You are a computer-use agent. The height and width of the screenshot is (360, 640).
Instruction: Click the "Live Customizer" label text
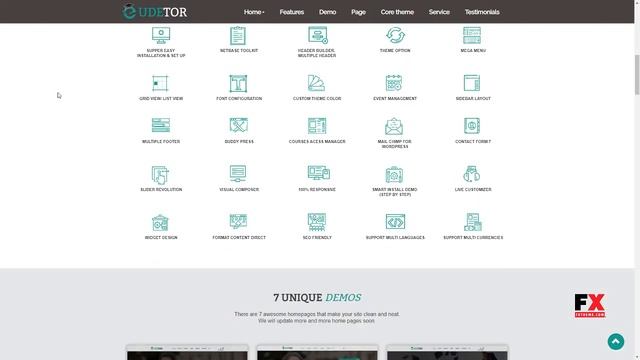point(473,189)
